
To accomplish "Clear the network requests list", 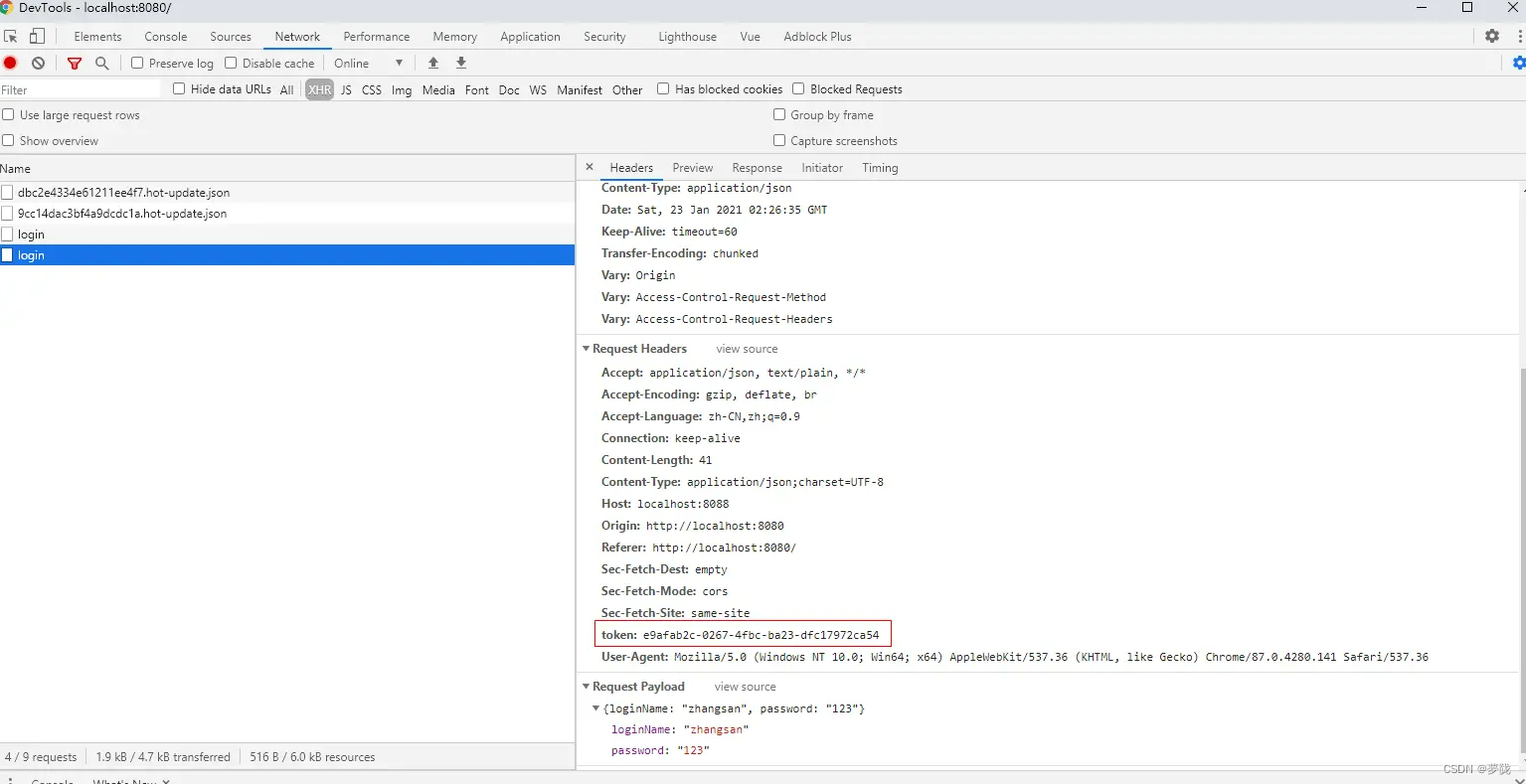I will click(x=38, y=63).
